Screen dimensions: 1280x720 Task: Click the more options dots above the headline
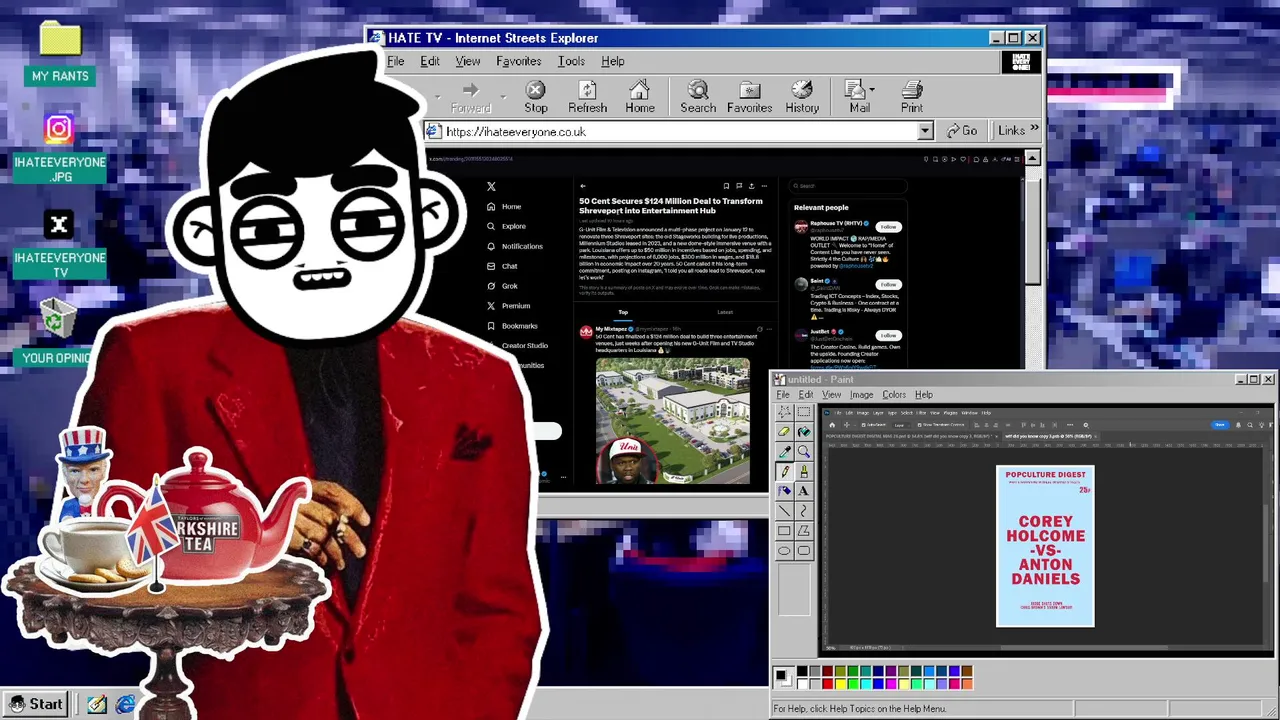(764, 186)
